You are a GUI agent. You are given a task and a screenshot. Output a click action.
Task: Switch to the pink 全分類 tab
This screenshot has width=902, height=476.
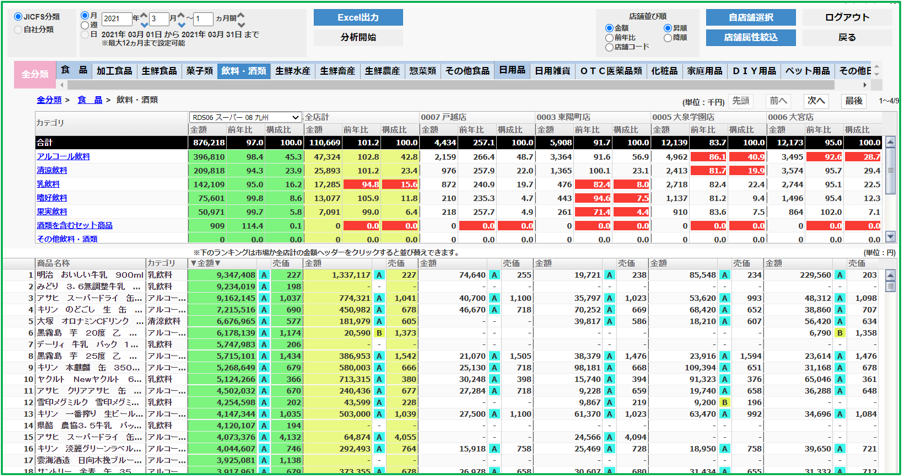point(35,74)
